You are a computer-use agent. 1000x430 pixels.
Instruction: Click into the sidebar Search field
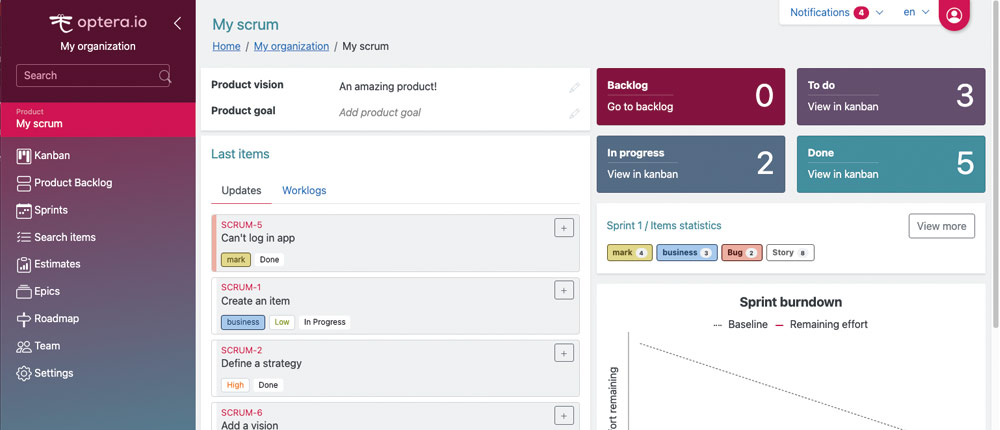point(85,76)
